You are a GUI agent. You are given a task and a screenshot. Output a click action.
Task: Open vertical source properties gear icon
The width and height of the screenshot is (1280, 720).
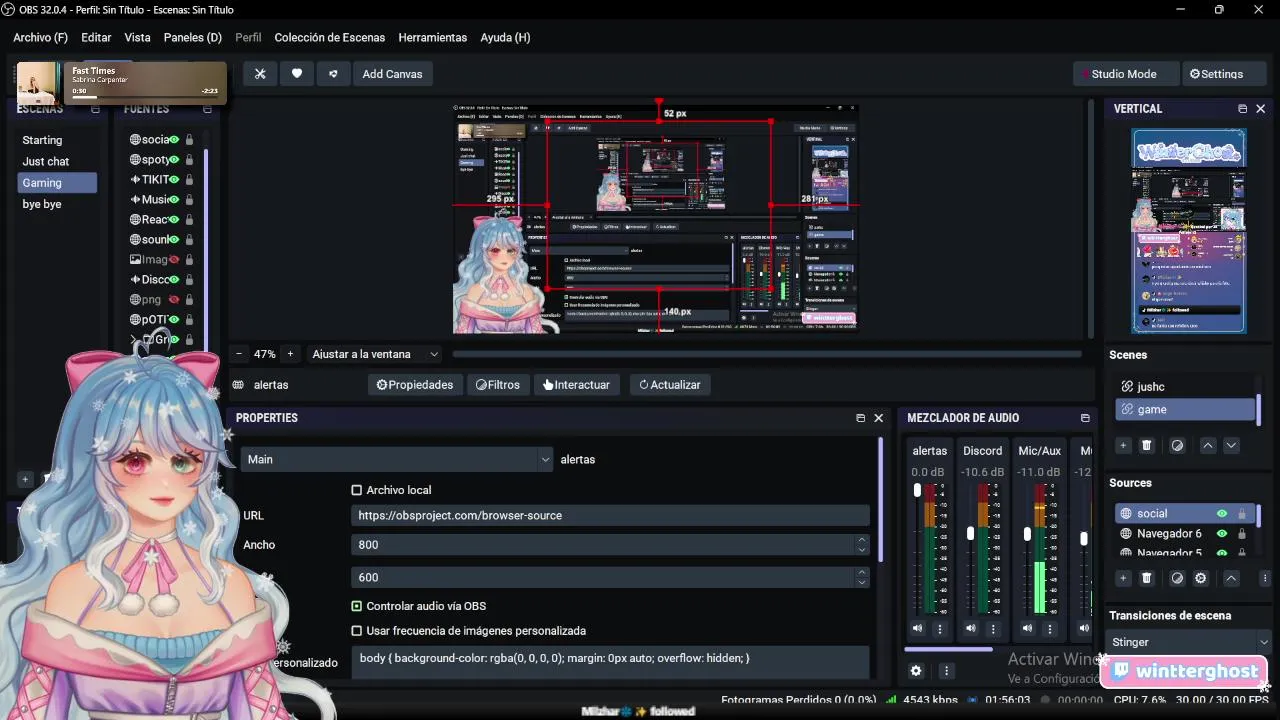point(1201,578)
